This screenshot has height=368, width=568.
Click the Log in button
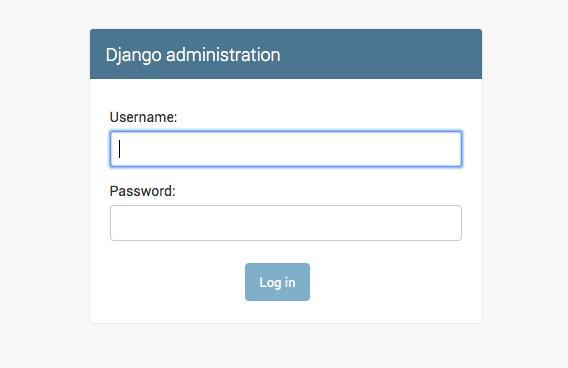point(277,282)
